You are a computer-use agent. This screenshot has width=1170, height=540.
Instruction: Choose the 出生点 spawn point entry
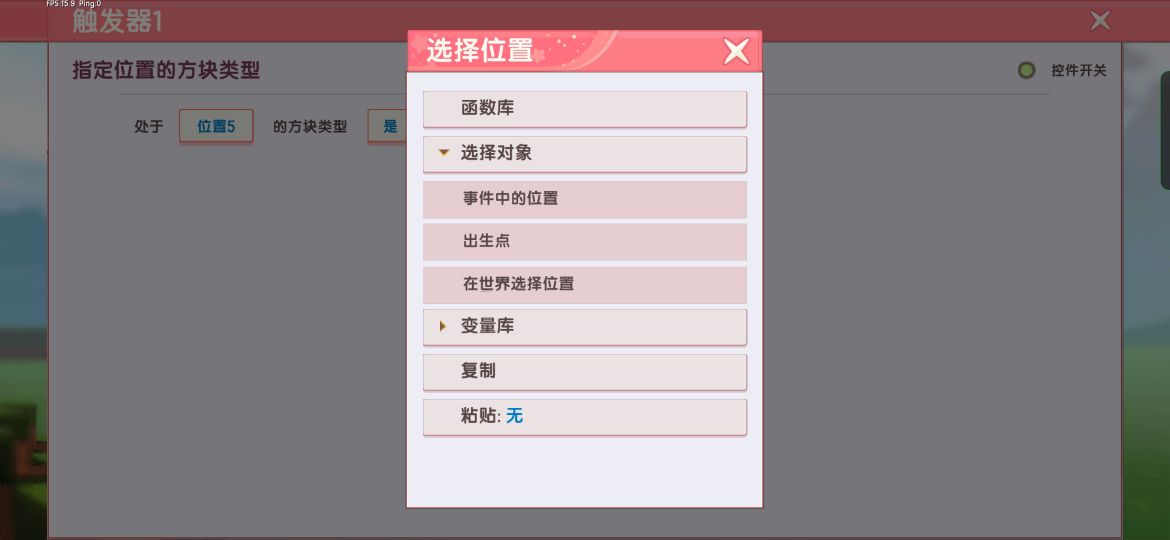point(584,242)
